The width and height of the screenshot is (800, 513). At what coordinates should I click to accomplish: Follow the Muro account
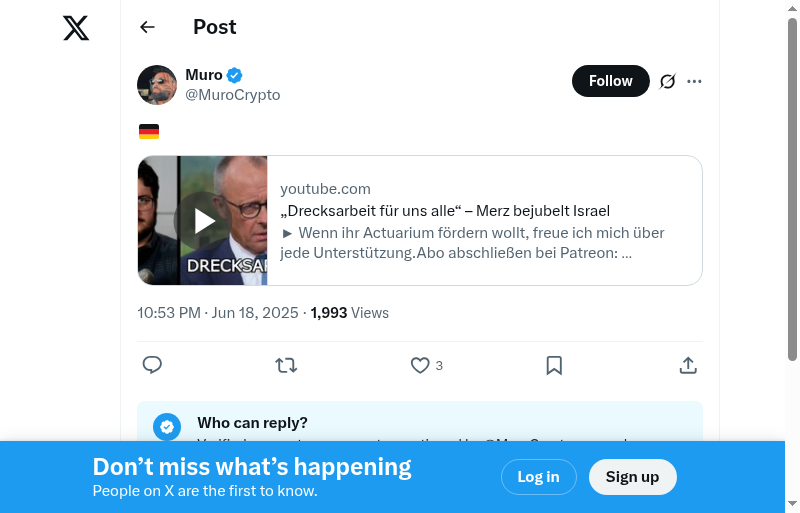610,81
